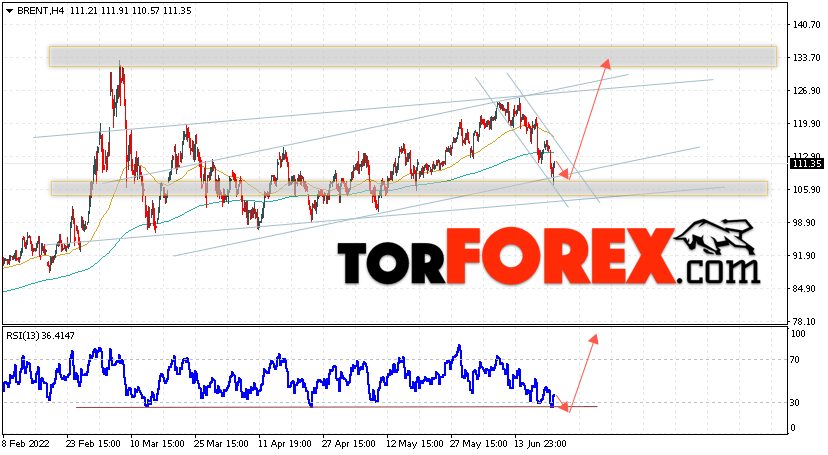Click the BRENT,H4 chart title text
The height and width of the screenshot is (455, 828).
pos(41,11)
